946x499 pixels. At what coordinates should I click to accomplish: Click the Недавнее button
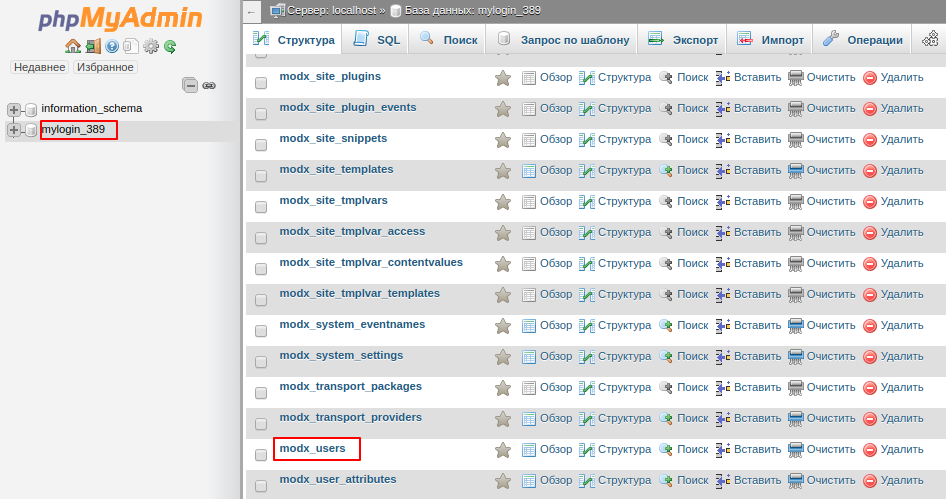[39, 67]
